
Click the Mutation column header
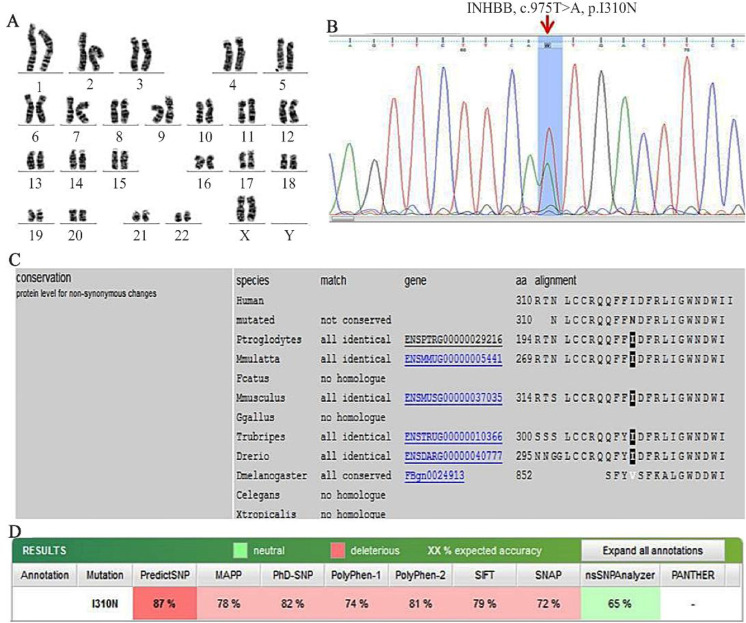point(105,575)
